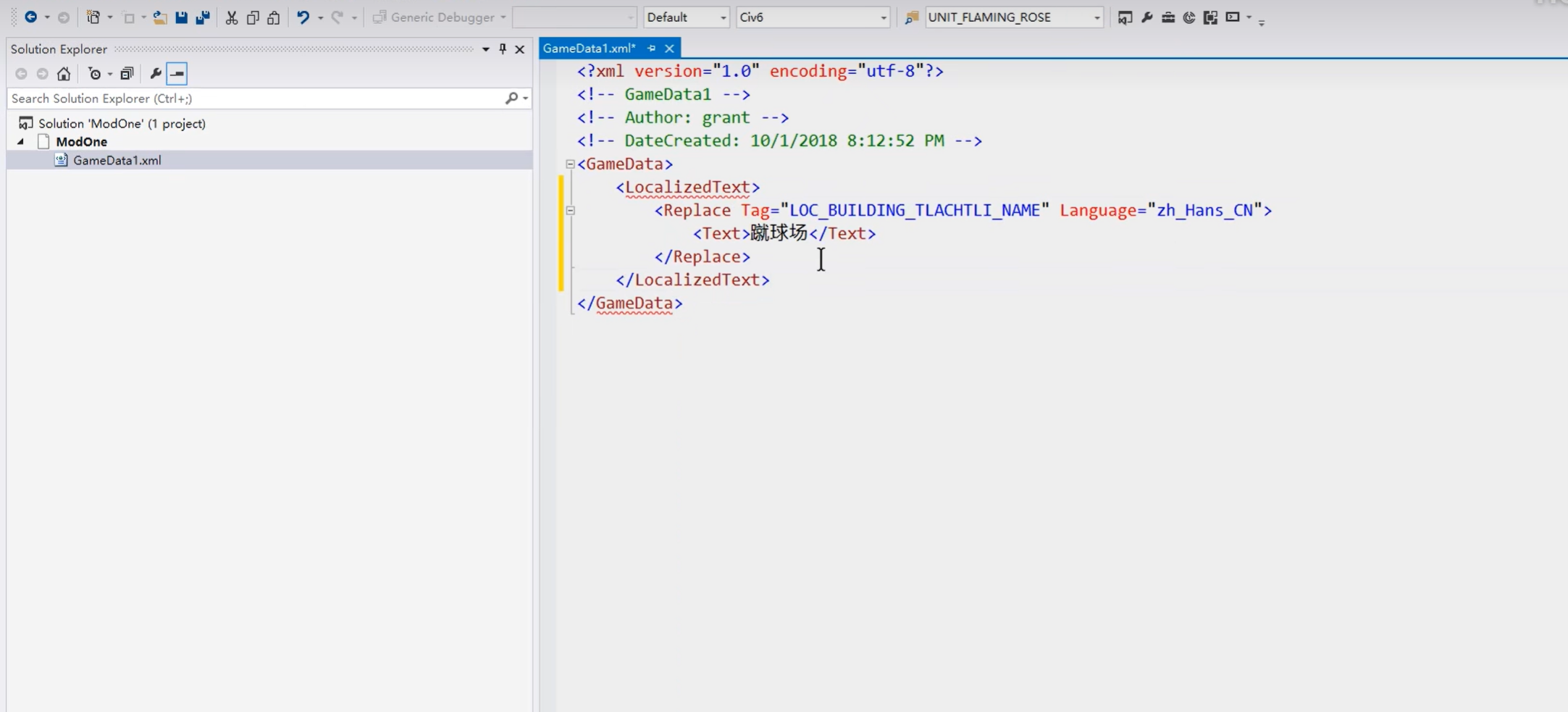Save the current file with single-disk icon
Viewport: 1568px width, 712px height.
[x=181, y=17]
